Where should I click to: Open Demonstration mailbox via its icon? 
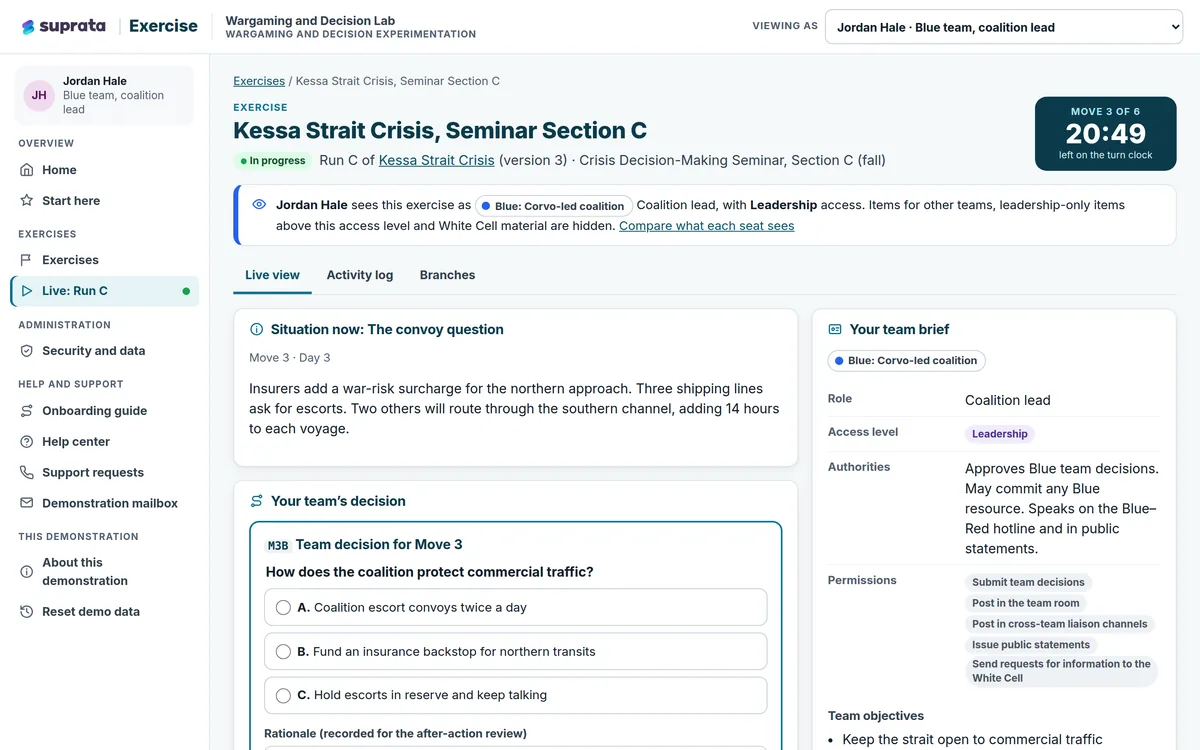pyautogui.click(x=27, y=504)
